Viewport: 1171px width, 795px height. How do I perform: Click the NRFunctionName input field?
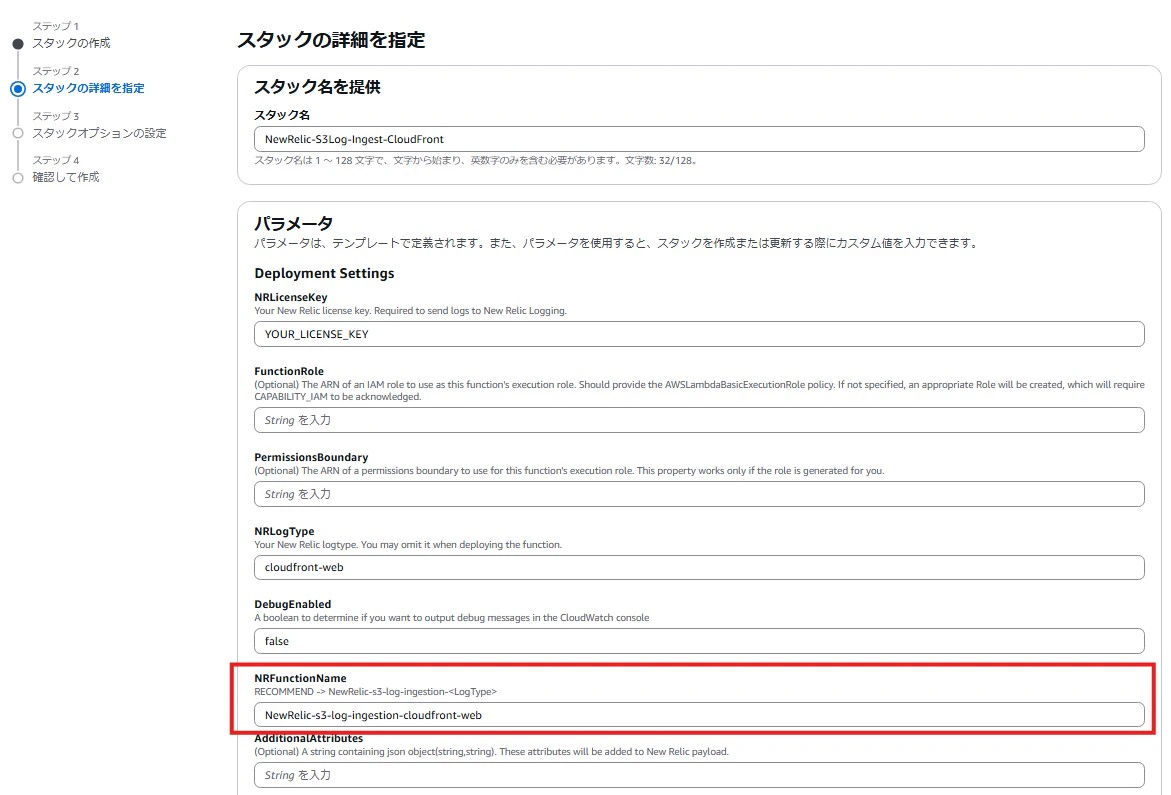(699, 715)
